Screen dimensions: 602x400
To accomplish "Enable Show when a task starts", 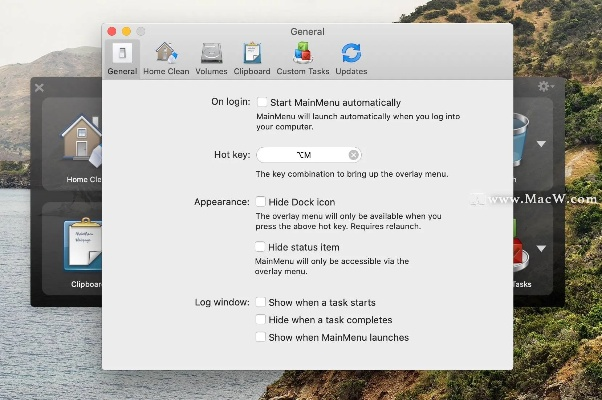I will pyautogui.click(x=262, y=302).
